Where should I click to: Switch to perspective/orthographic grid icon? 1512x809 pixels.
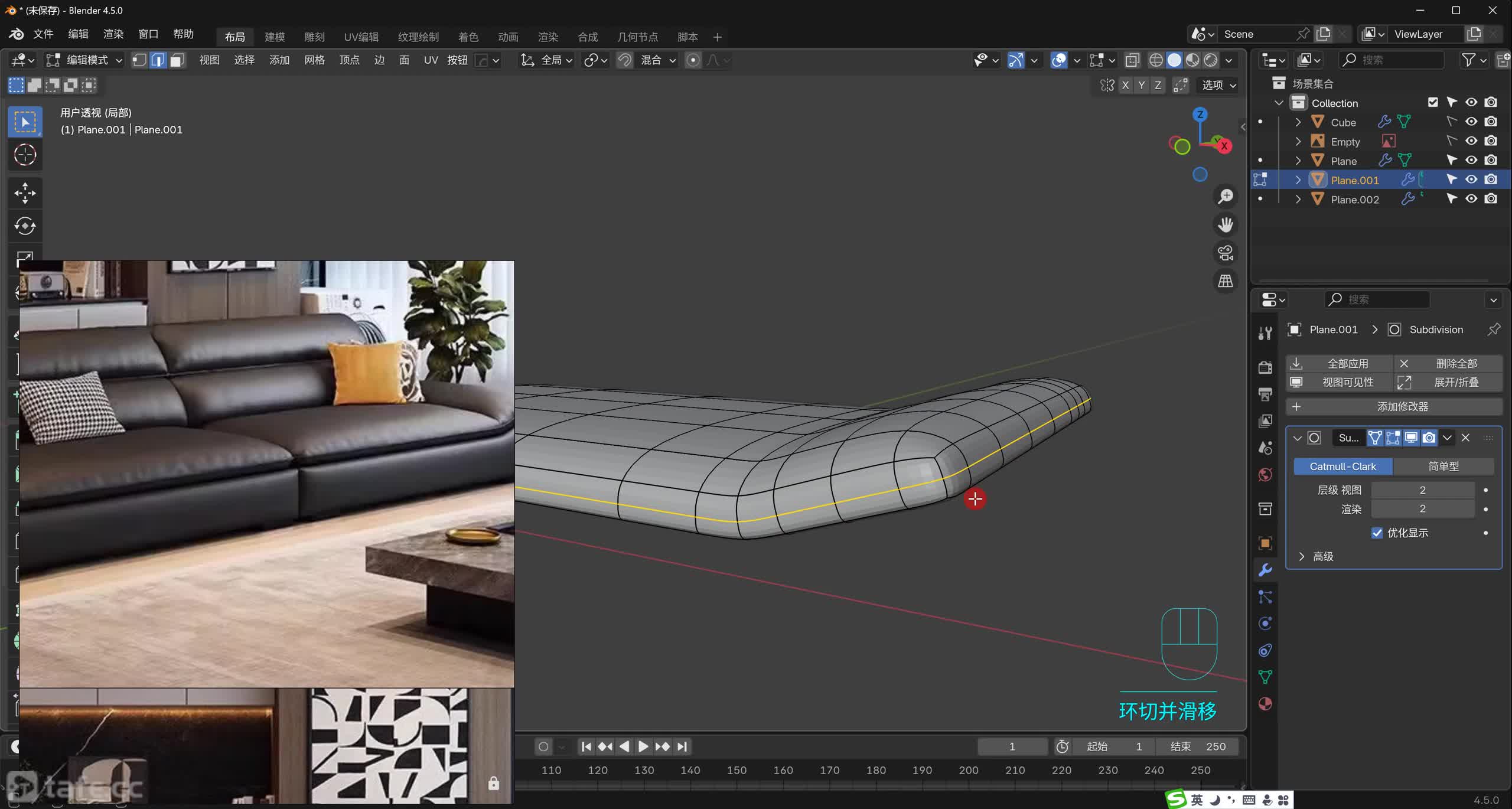click(x=1226, y=281)
